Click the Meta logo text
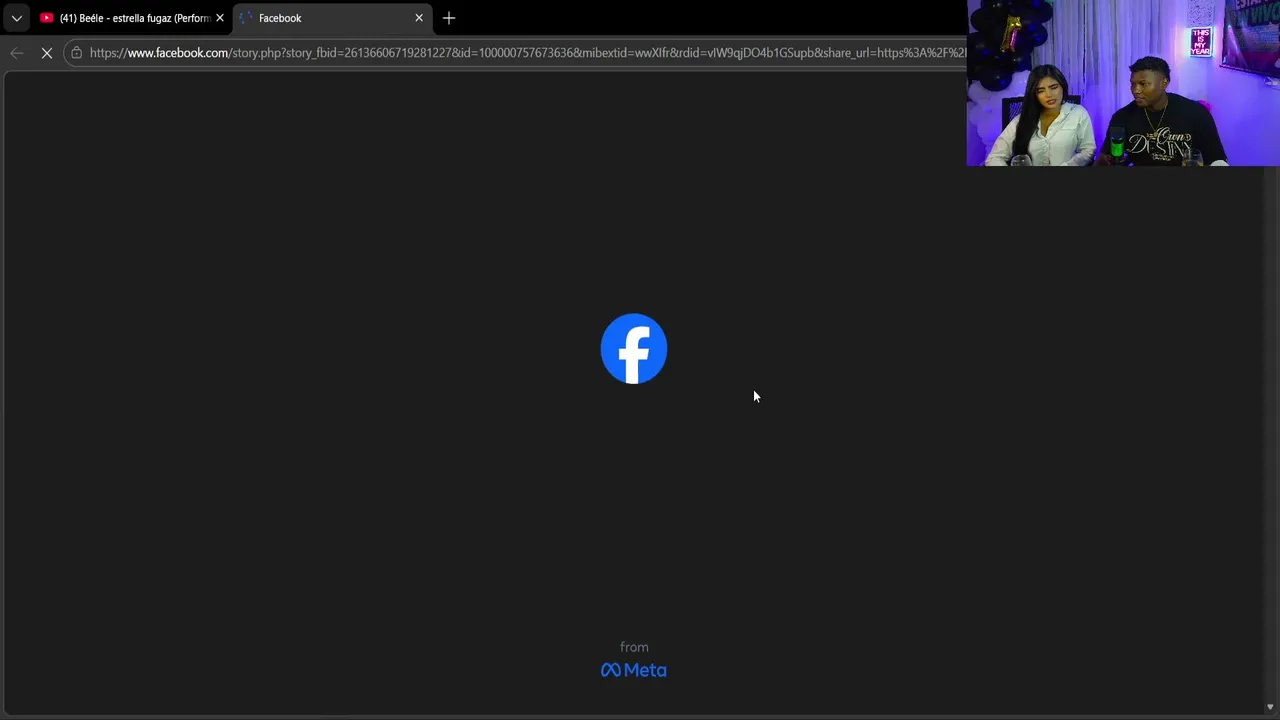The image size is (1280, 720). [x=634, y=670]
